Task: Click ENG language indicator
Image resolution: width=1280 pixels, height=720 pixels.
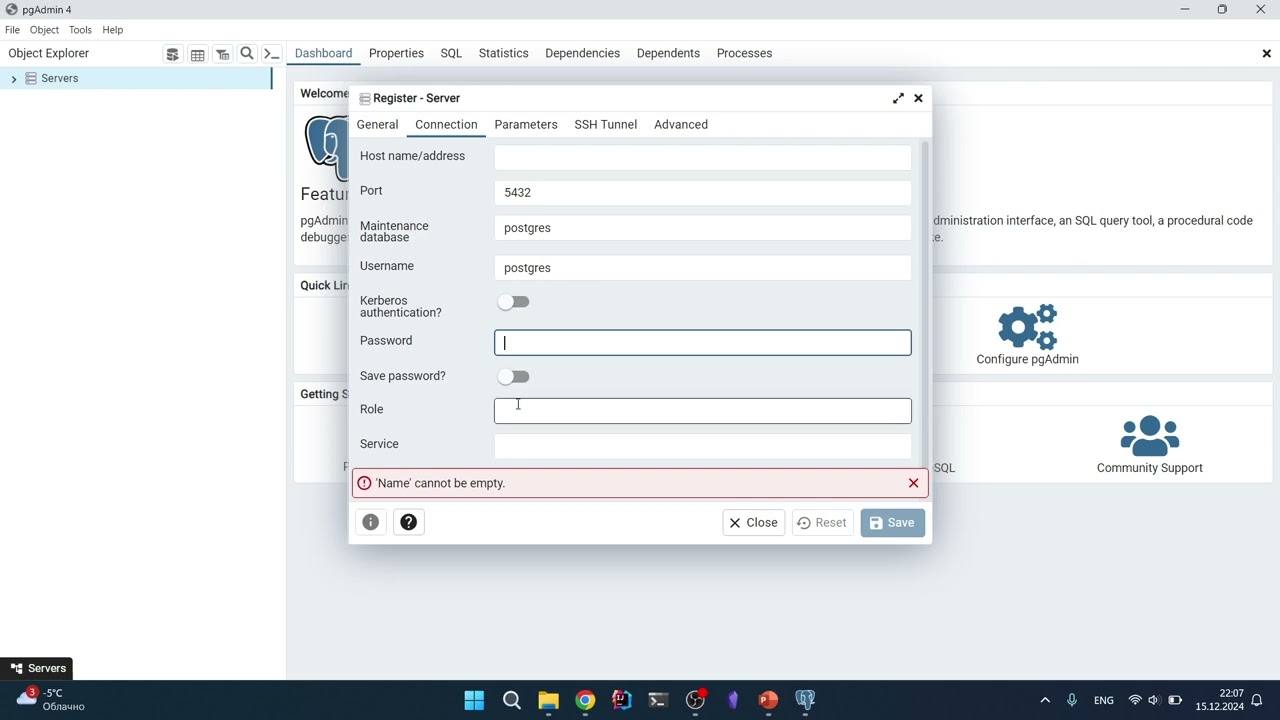Action: tap(1104, 700)
